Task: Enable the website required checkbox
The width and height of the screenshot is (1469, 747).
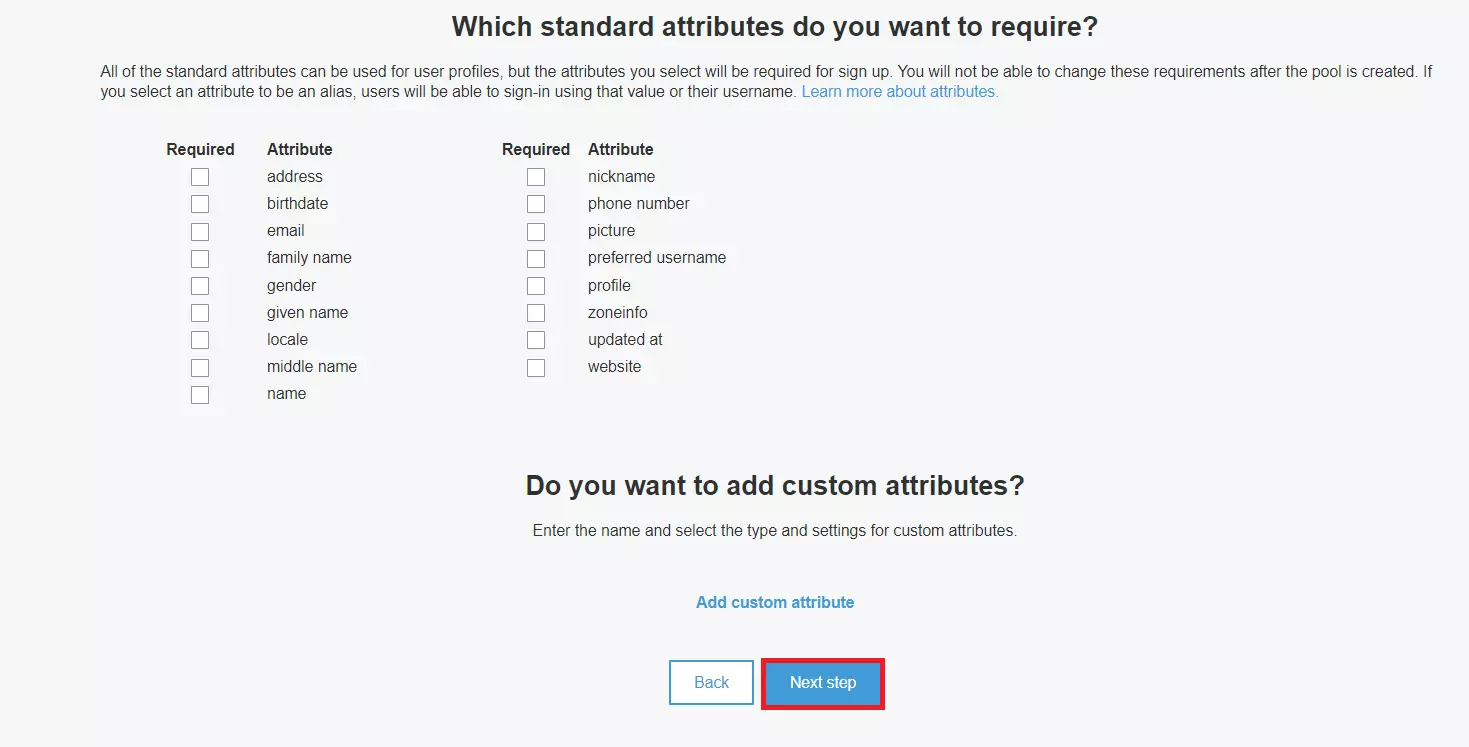Action: click(x=535, y=367)
